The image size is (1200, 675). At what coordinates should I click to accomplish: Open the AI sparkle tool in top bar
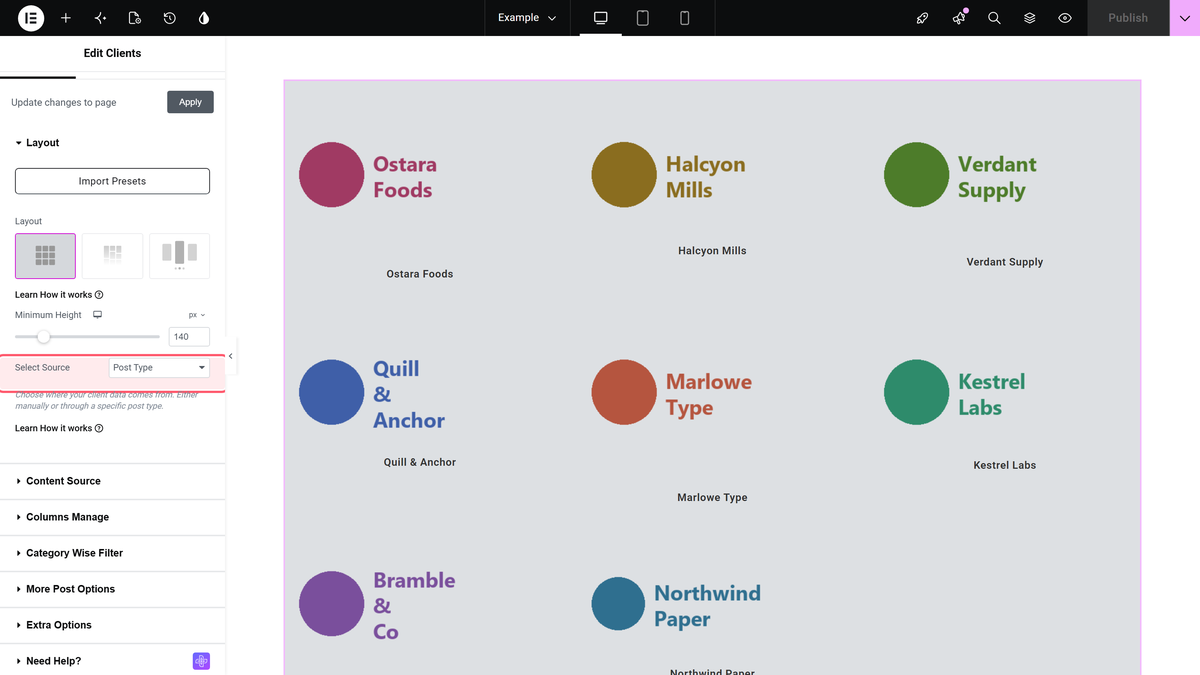click(x=100, y=18)
